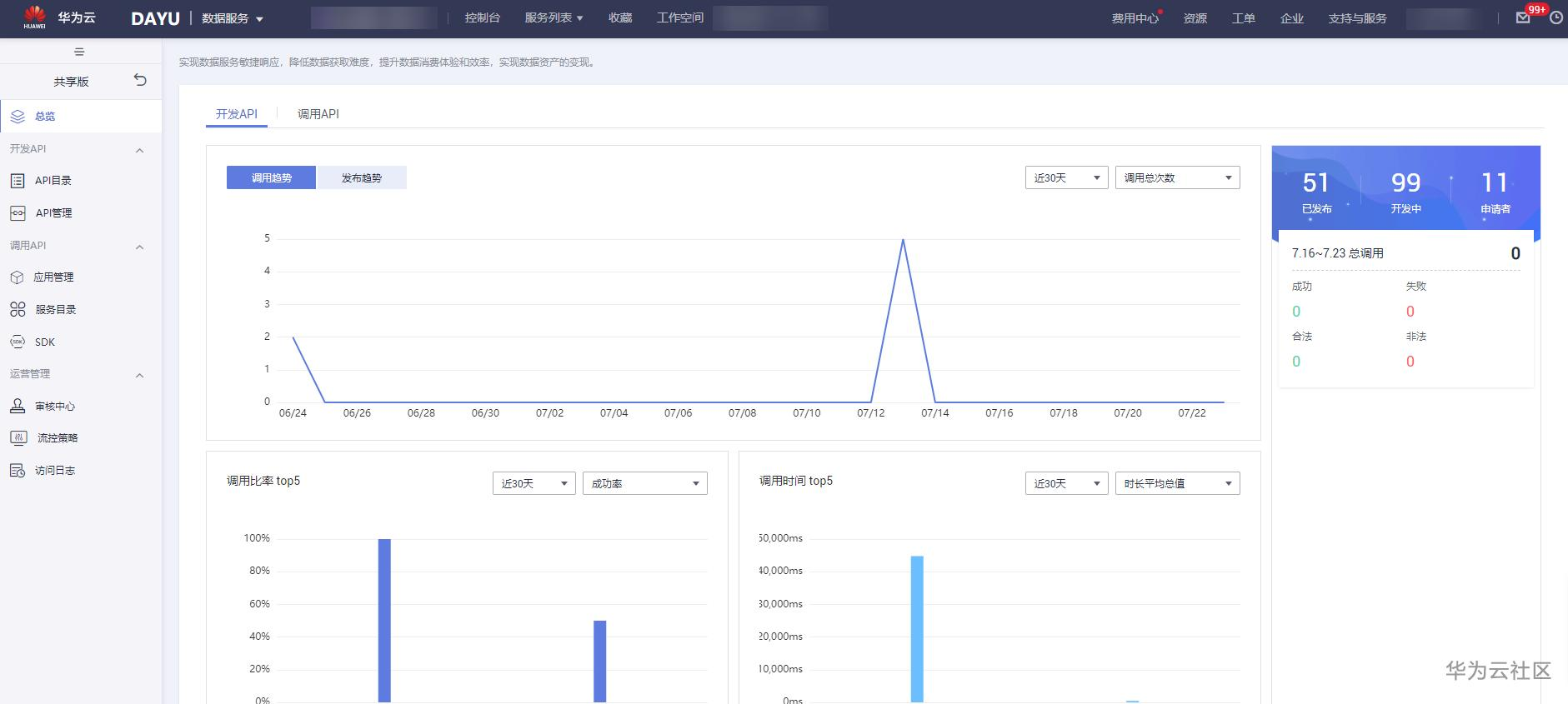
Task: Click the return arrow next to 共享版
Action: [x=140, y=80]
